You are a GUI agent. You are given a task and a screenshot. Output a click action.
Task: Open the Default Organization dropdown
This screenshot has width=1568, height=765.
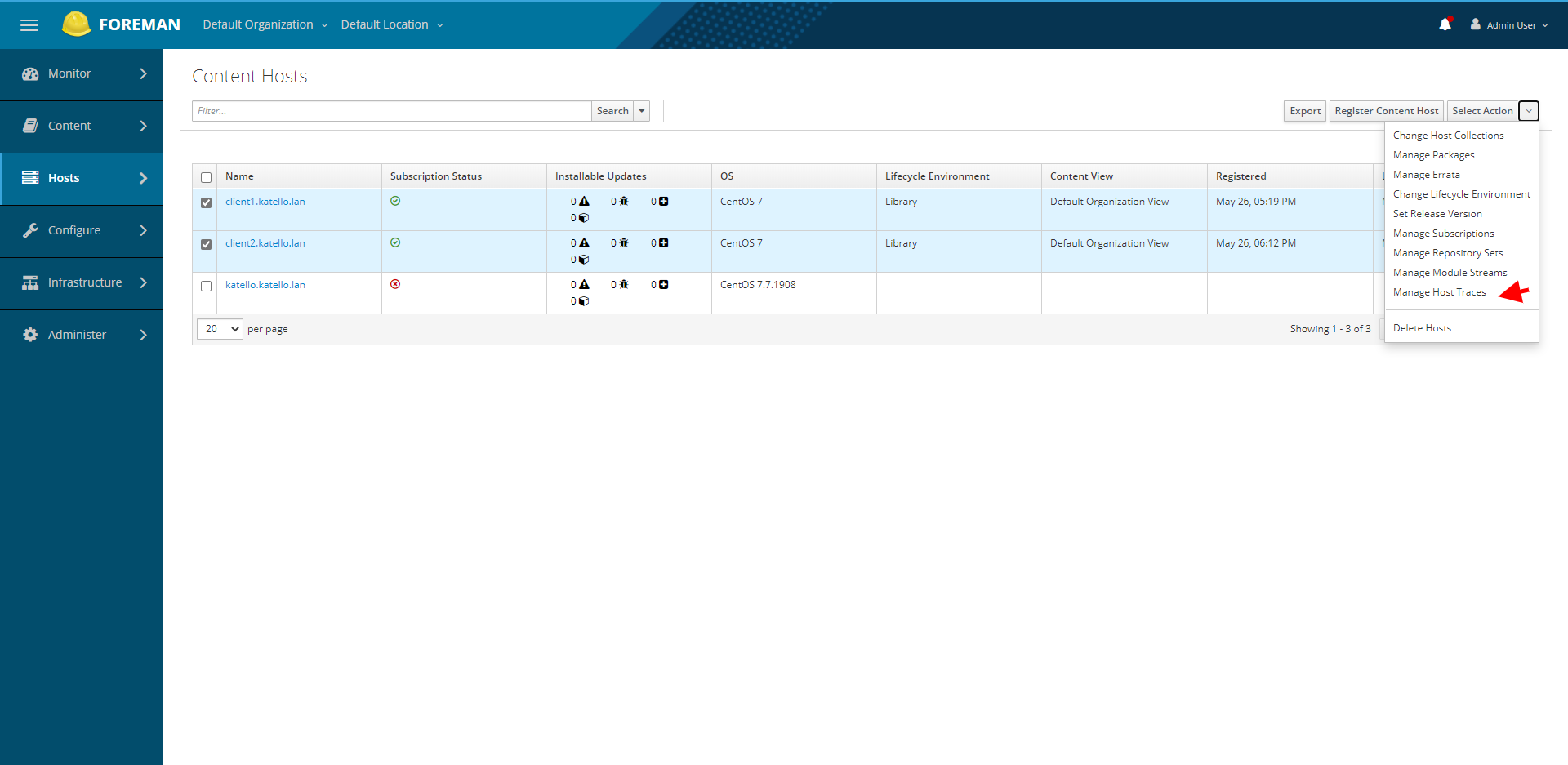pyautogui.click(x=265, y=24)
